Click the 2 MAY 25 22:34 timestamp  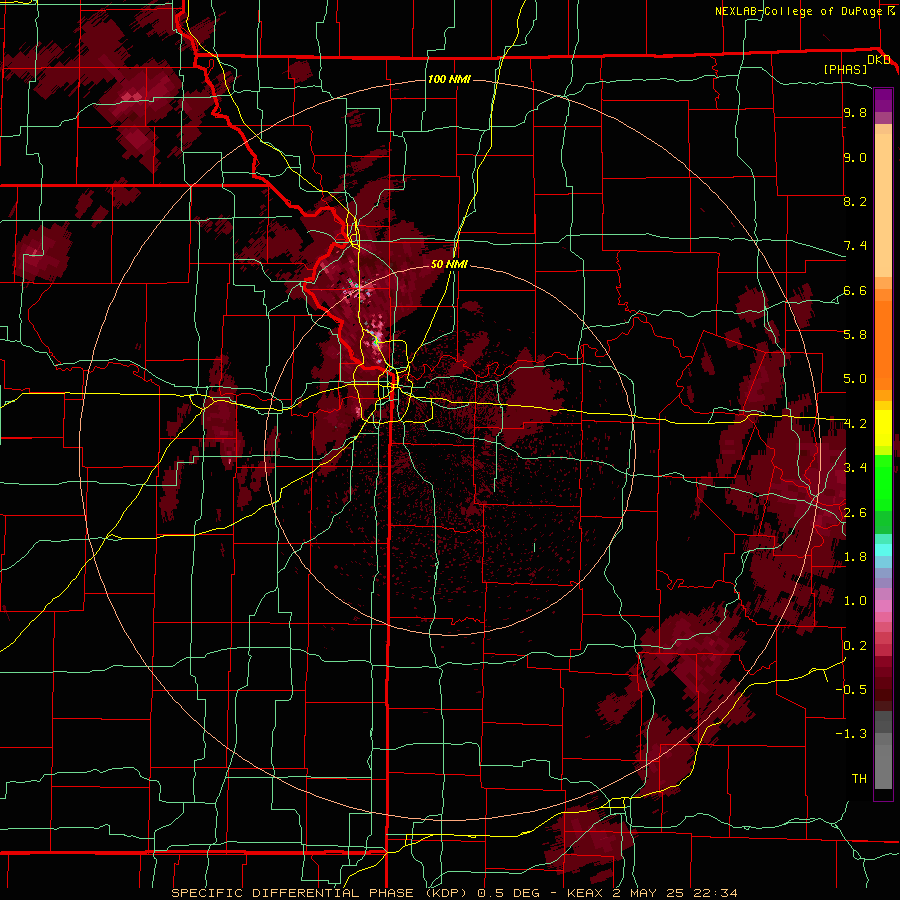[x=672, y=893]
